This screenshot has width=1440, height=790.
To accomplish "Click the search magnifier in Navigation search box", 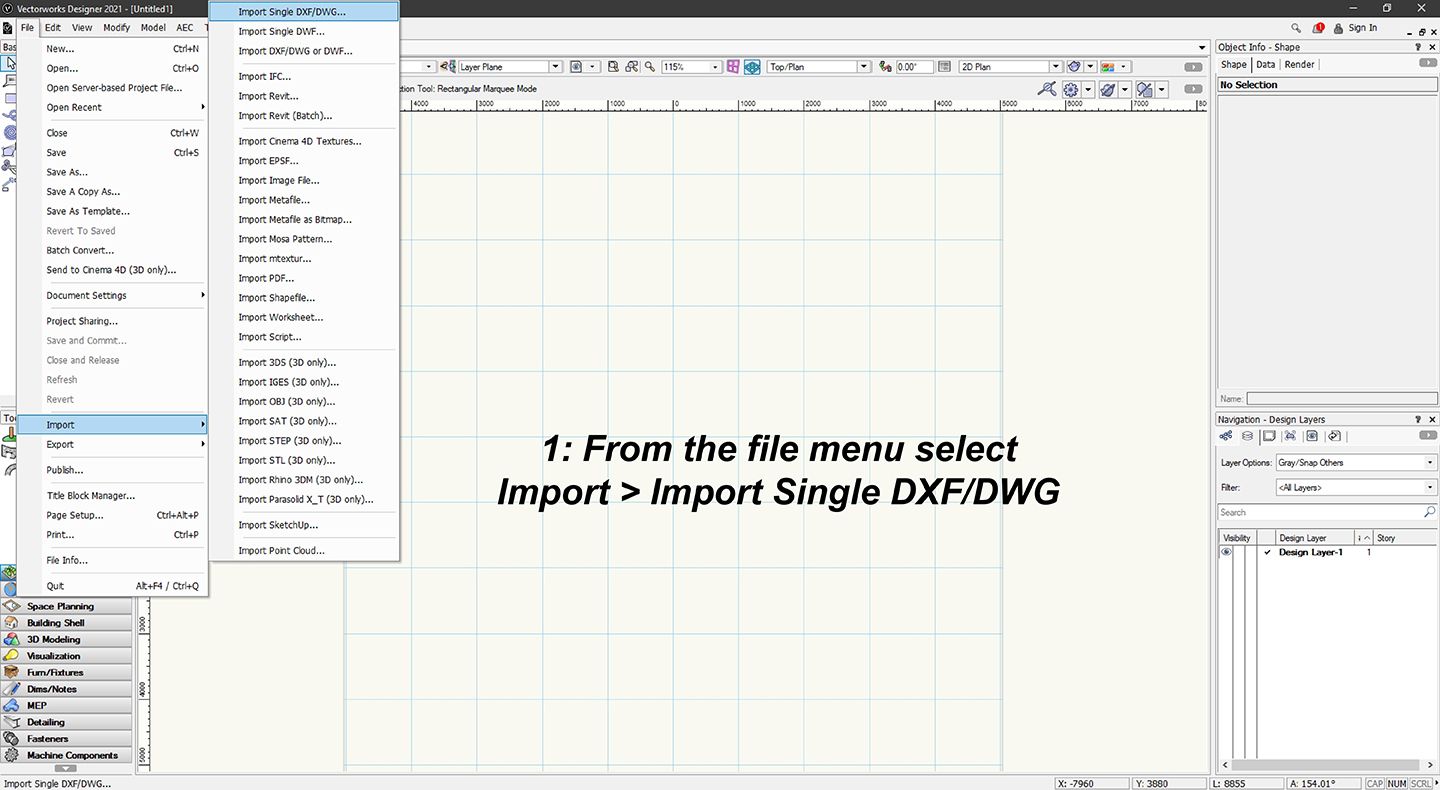I will tap(1429, 512).
